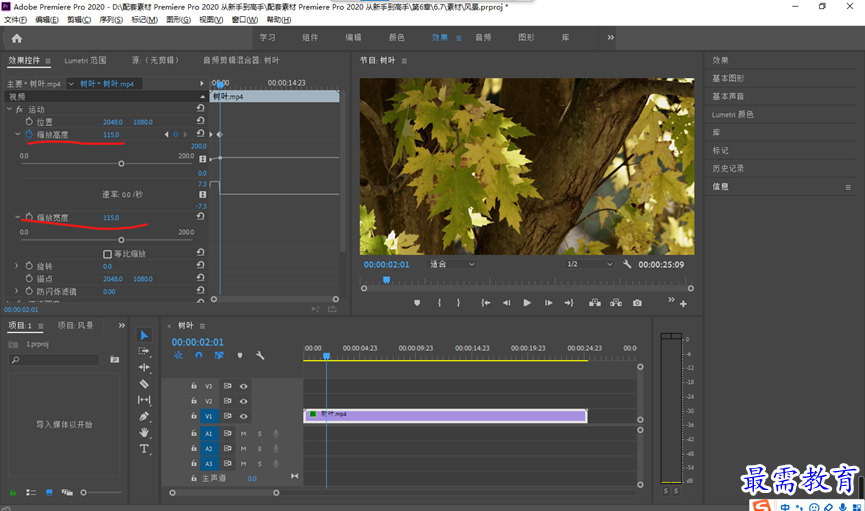Select the Pen tool
This screenshot has width=865, height=511.
pyautogui.click(x=144, y=416)
